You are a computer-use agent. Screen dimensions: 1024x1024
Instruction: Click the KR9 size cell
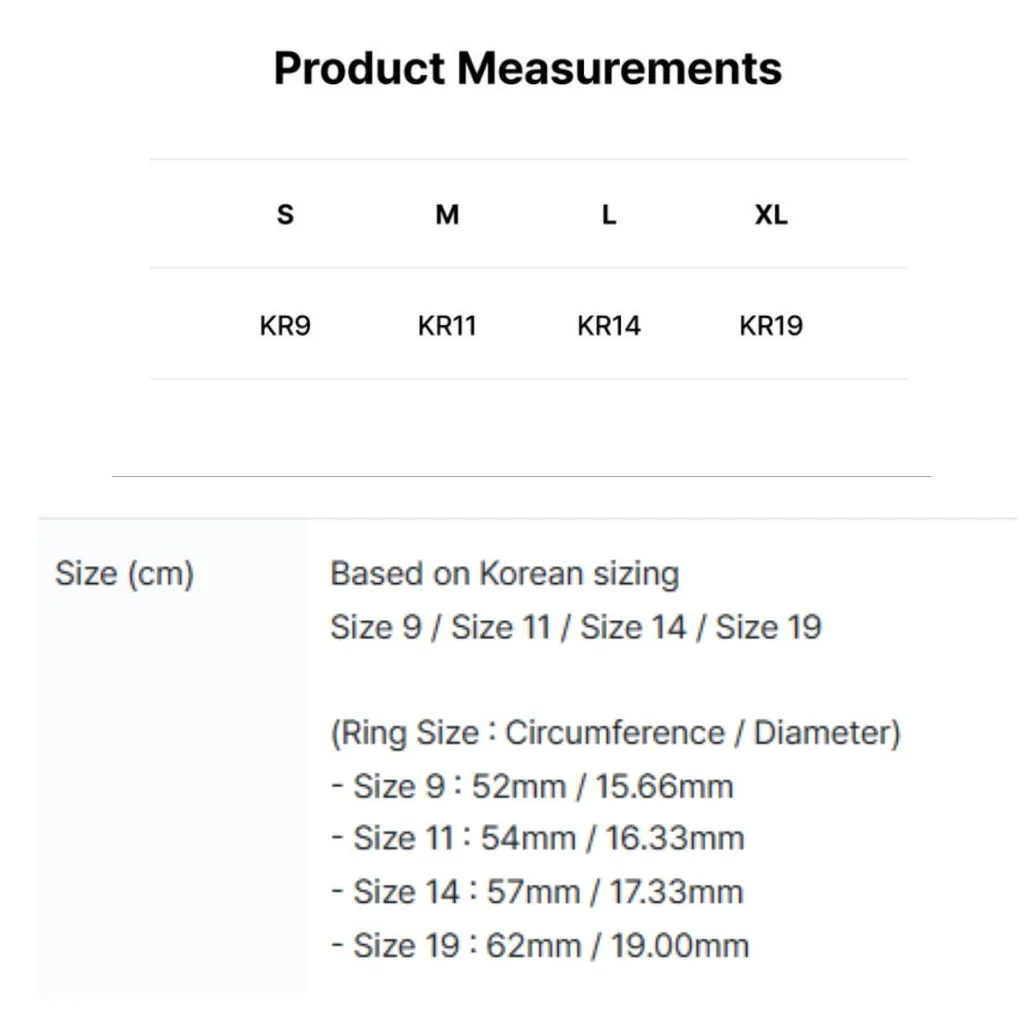point(285,326)
